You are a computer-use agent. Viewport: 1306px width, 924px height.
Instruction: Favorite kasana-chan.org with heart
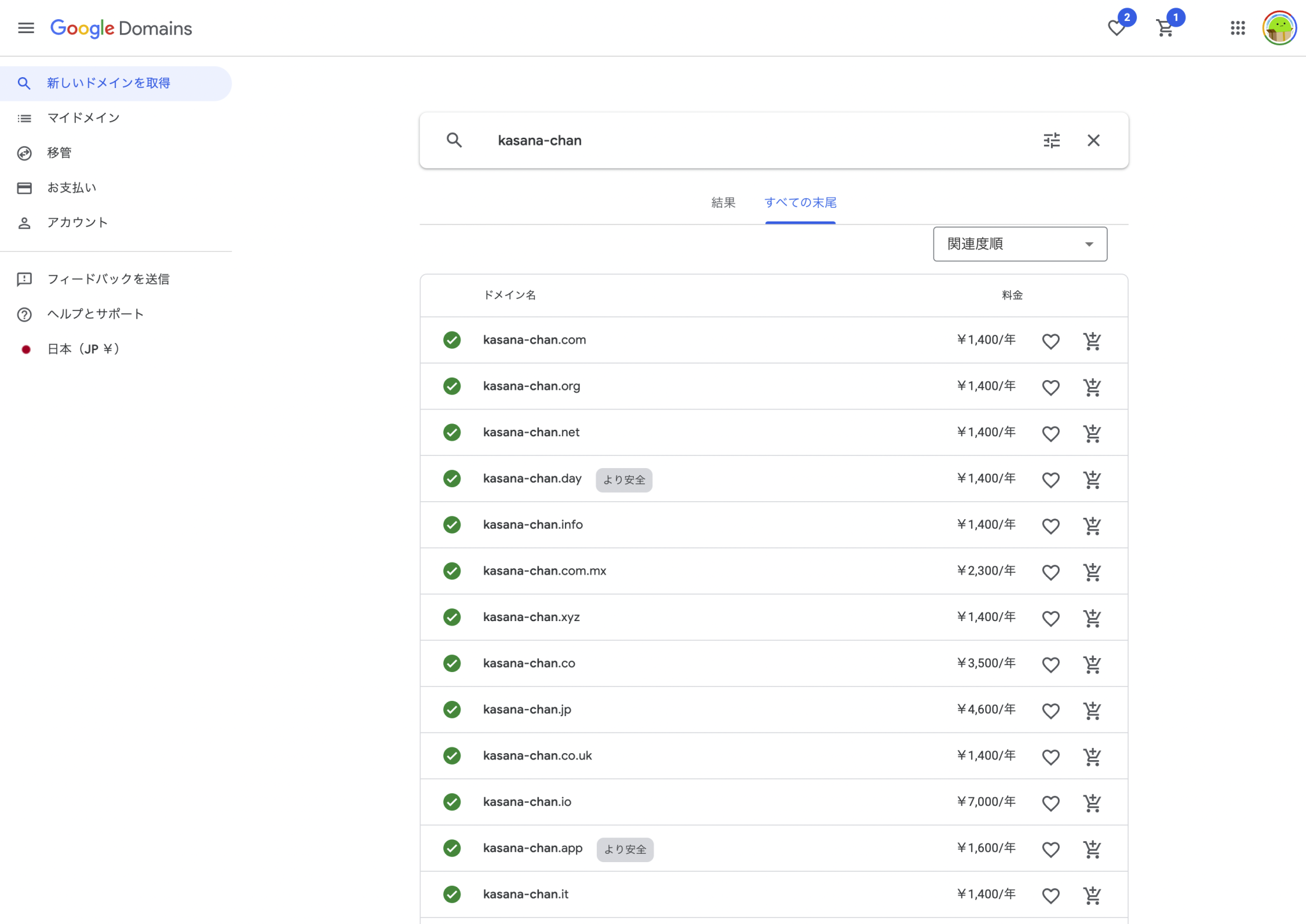1050,387
